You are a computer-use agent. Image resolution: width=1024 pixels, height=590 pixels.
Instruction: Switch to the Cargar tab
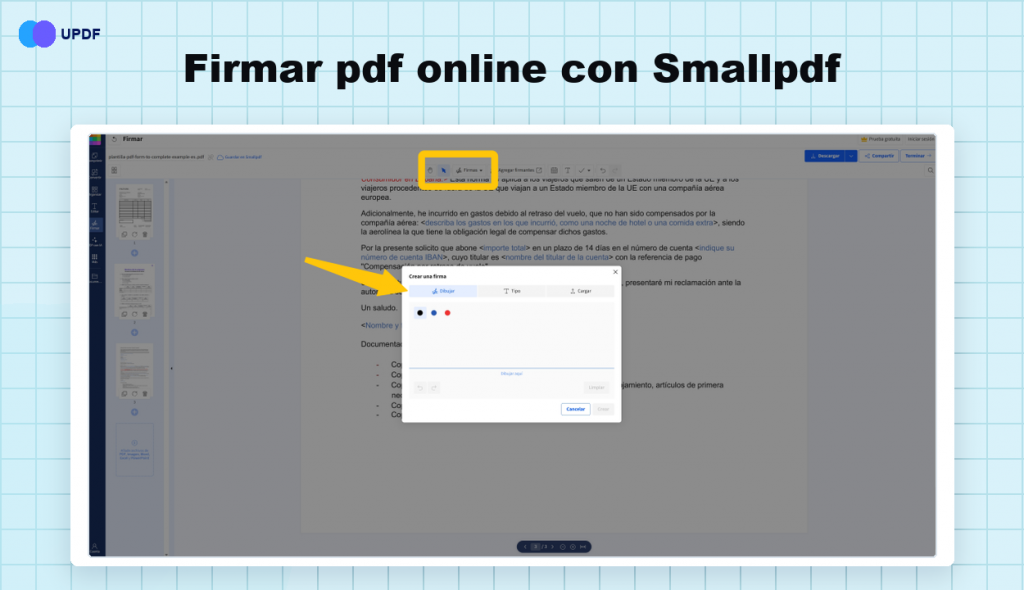pos(580,291)
